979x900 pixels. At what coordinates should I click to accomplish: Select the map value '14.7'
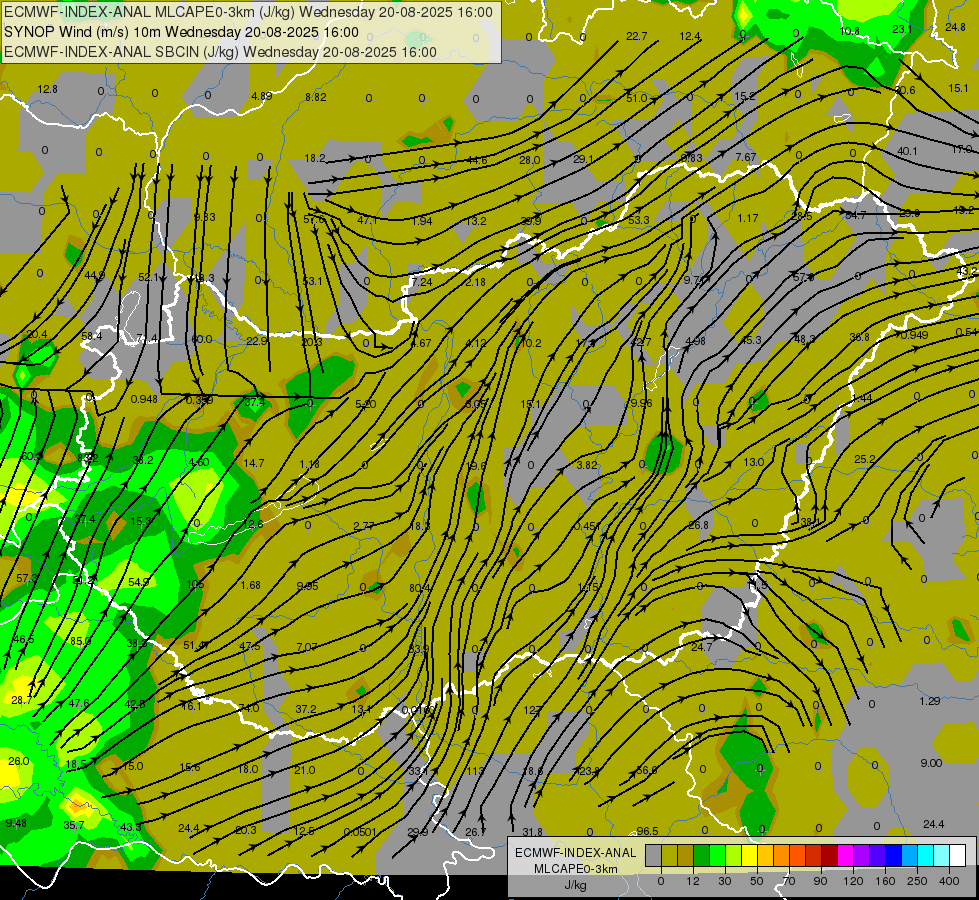pyautogui.click(x=253, y=463)
